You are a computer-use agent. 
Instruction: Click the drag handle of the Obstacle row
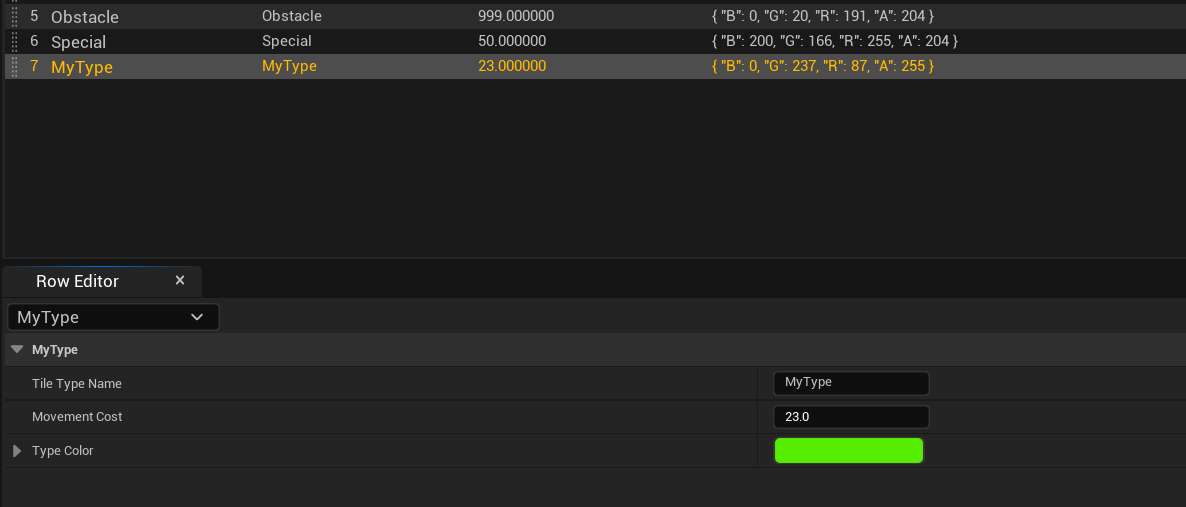click(x=15, y=17)
